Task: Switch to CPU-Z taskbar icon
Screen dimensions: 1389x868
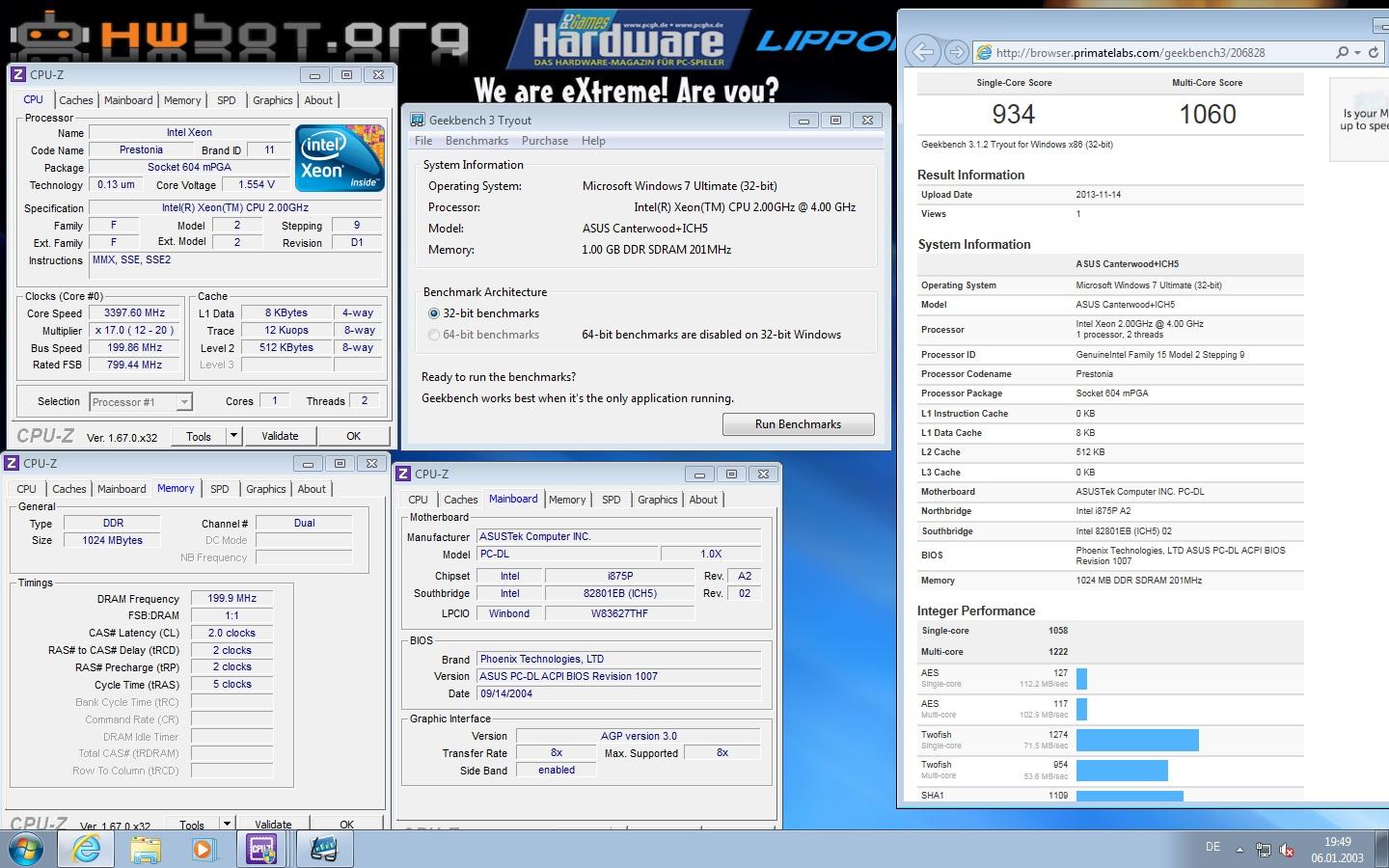Action: 260,850
